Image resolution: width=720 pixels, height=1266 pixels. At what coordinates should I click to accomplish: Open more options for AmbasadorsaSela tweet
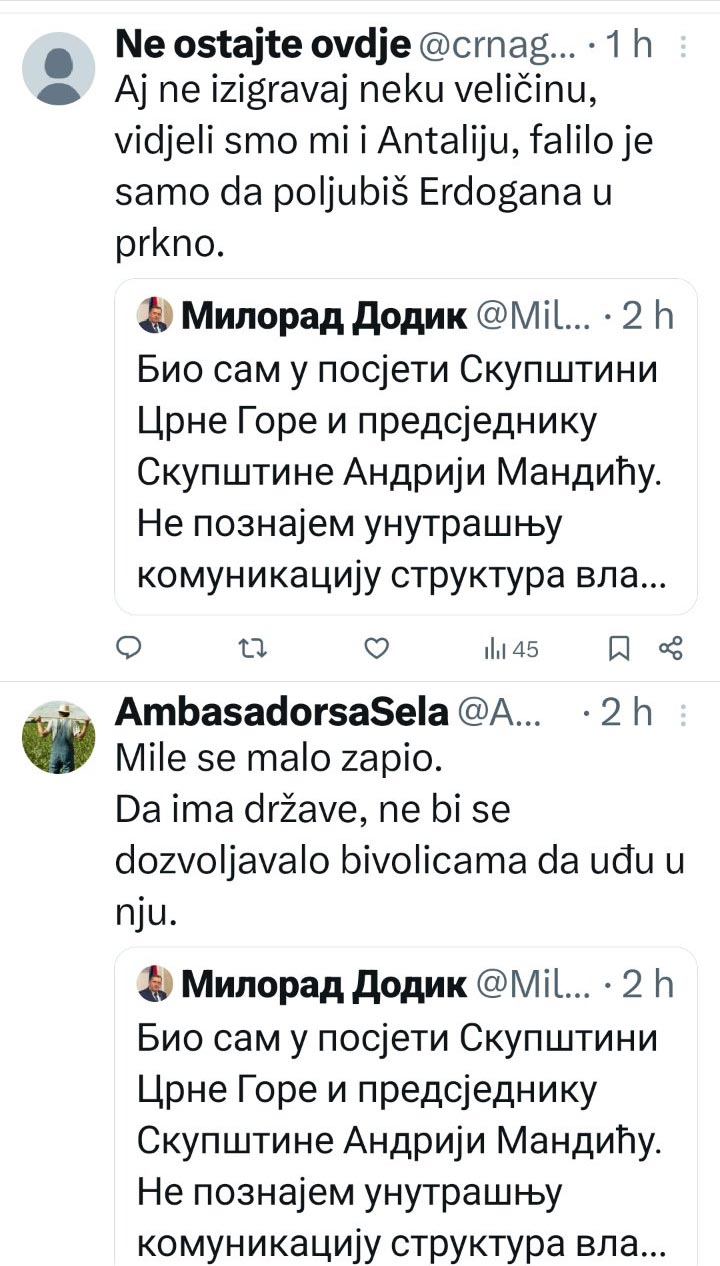pyautogui.click(x=683, y=714)
